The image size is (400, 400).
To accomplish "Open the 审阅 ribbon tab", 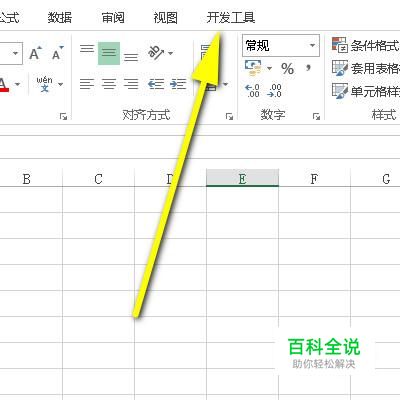I will coord(113,17).
